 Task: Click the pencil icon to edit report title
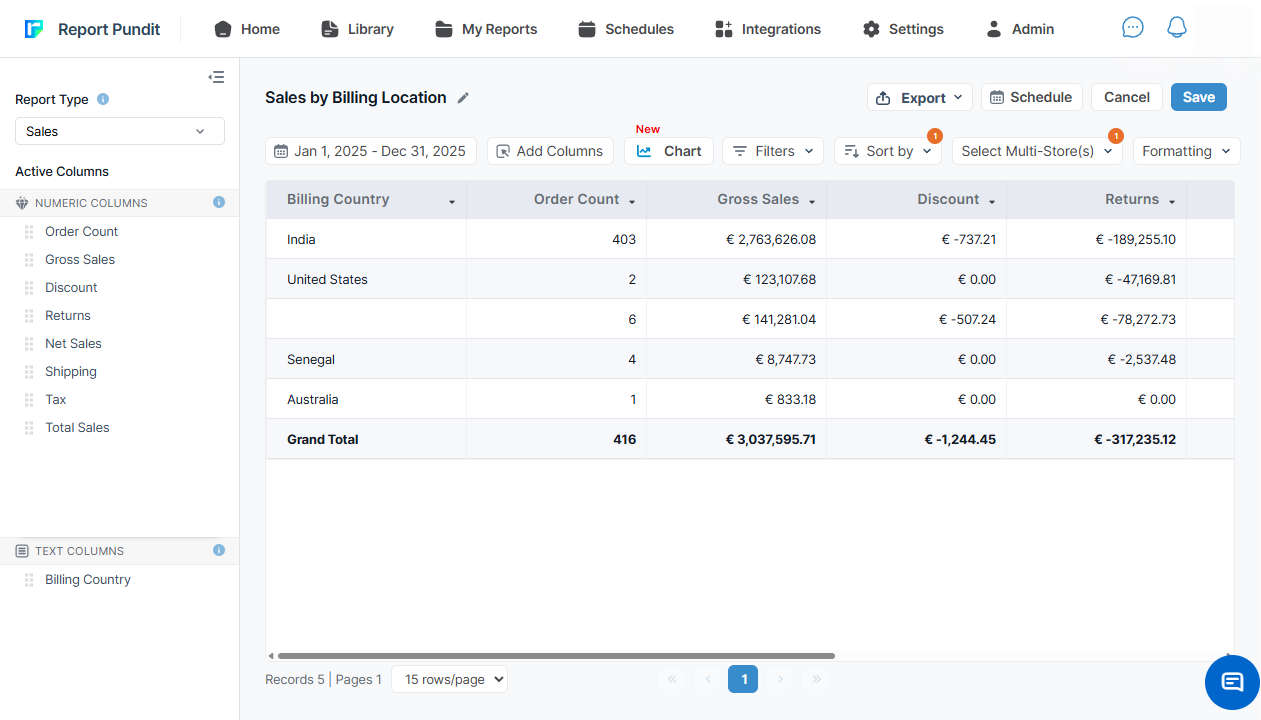pyautogui.click(x=463, y=98)
